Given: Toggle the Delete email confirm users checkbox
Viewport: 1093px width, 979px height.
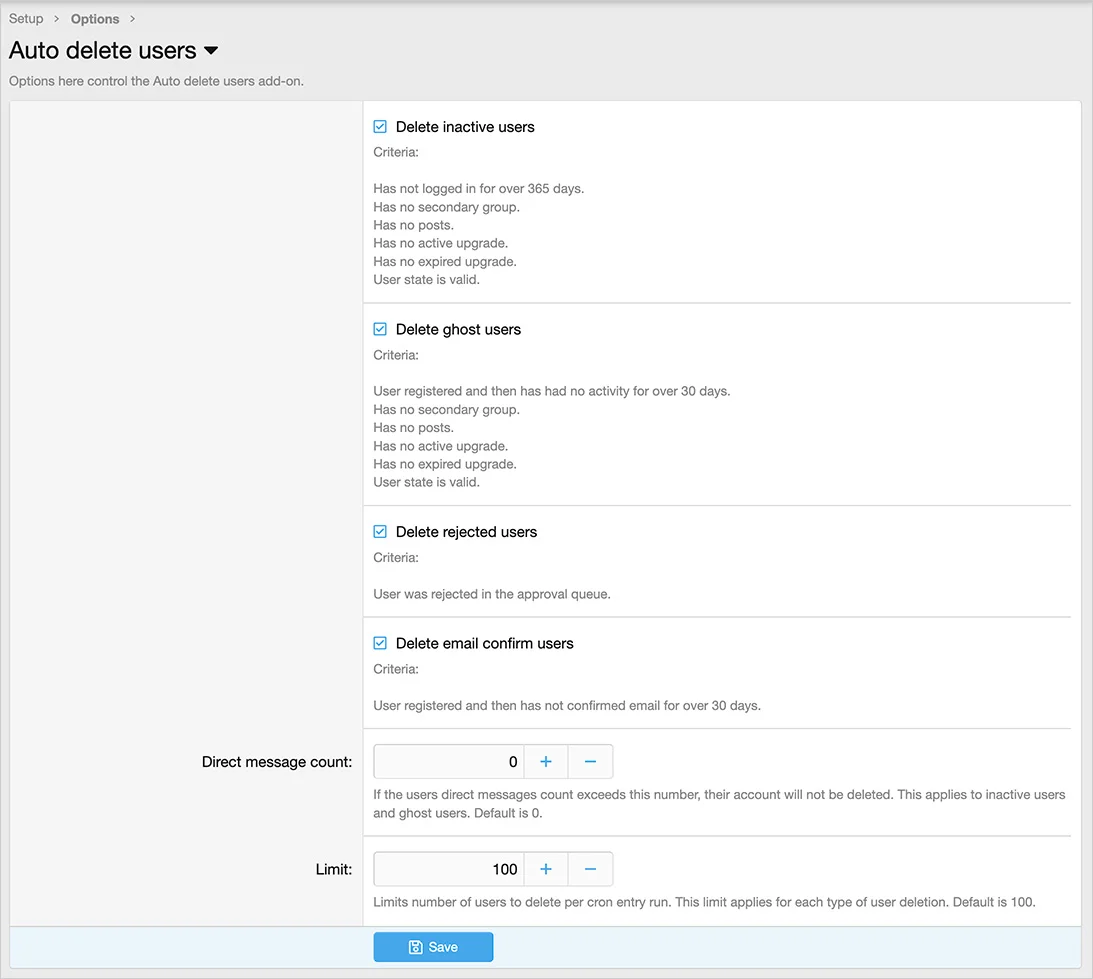Looking at the screenshot, I should click(x=380, y=644).
